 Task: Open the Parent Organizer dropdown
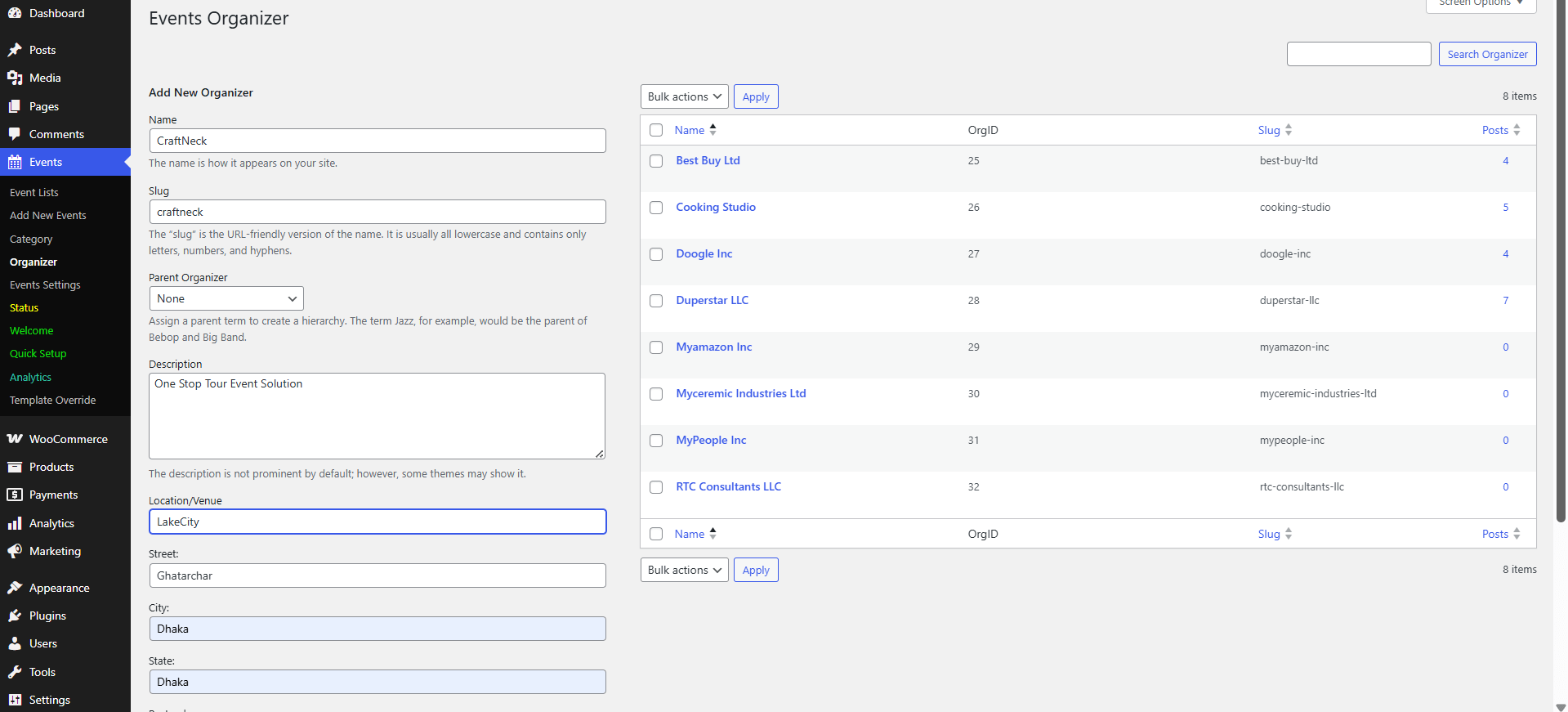coord(226,298)
